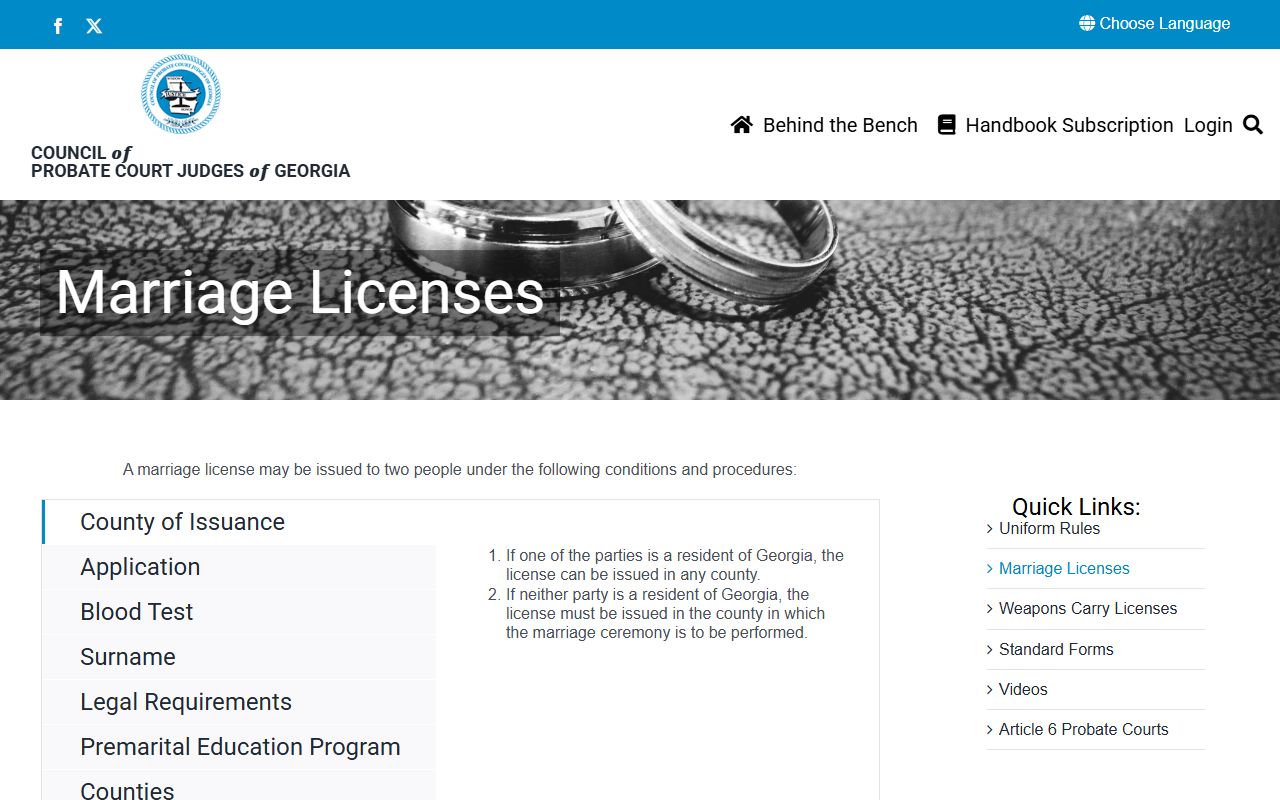Open the search magnifier icon
Screen dimensions: 1280x800
tap(1253, 125)
